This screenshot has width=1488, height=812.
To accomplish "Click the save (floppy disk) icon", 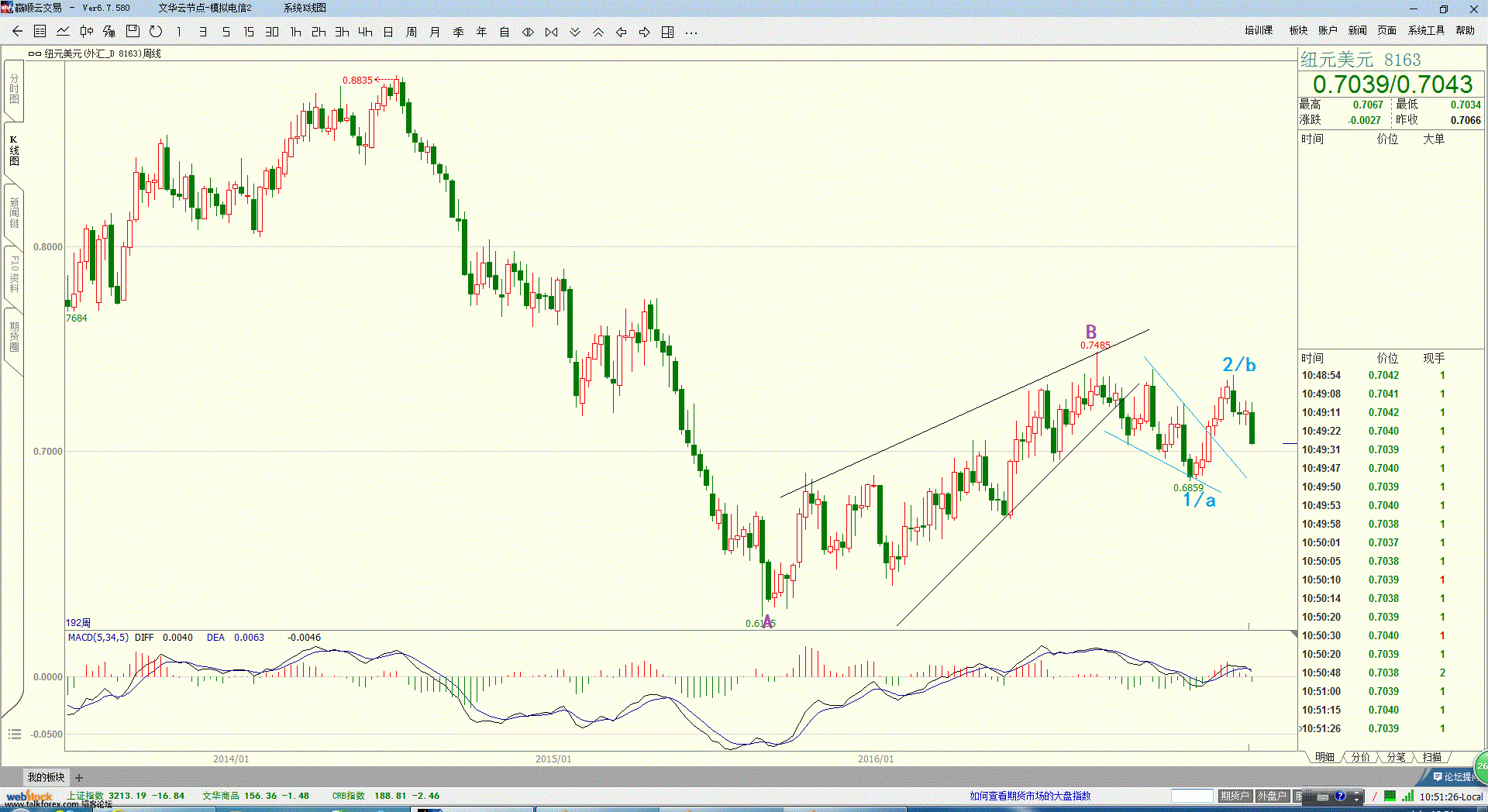I will point(133,32).
